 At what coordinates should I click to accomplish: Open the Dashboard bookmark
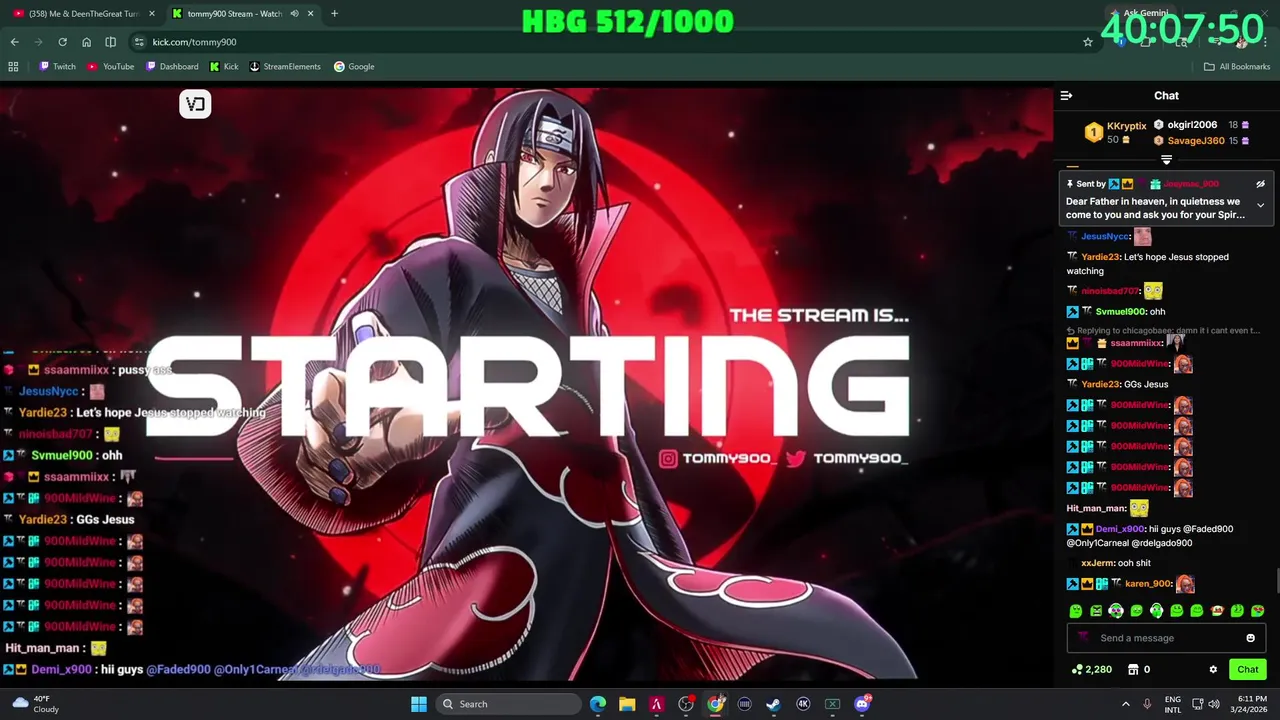(x=172, y=67)
